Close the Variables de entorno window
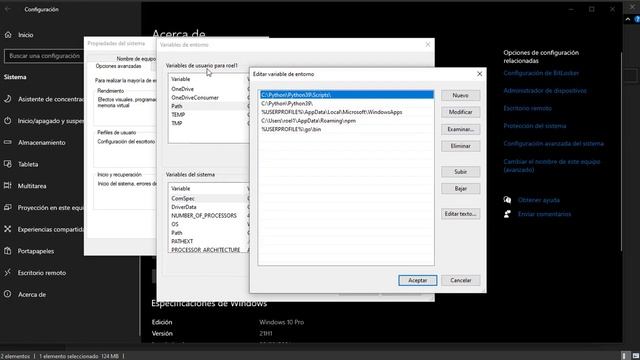640x360 pixels. pyautogui.click(x=428, y=44)
